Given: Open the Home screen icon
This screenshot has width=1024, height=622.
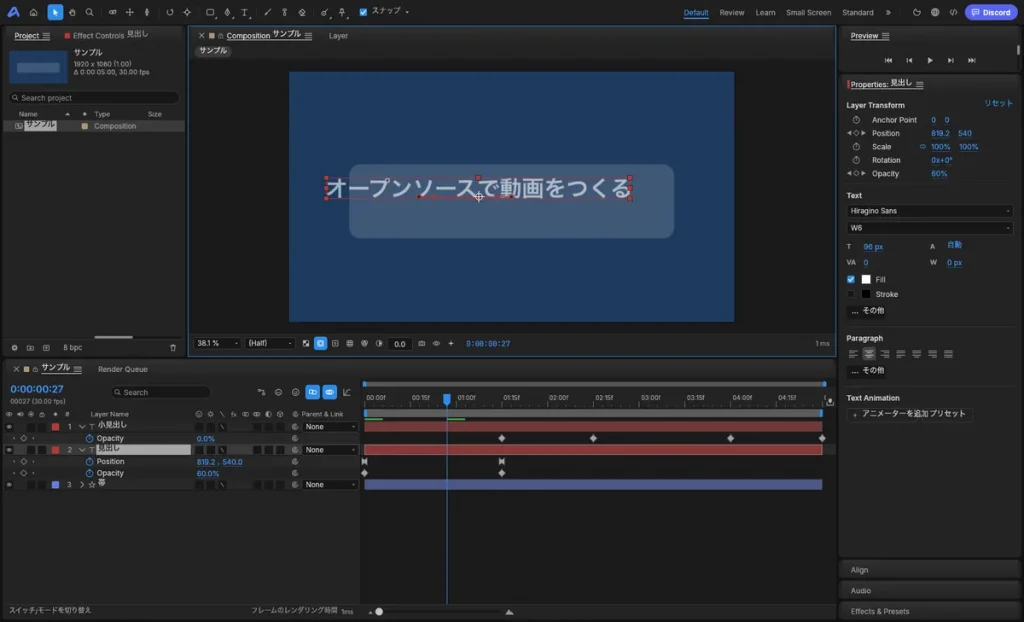Looking at the screenshot, I should pos(33,12).
